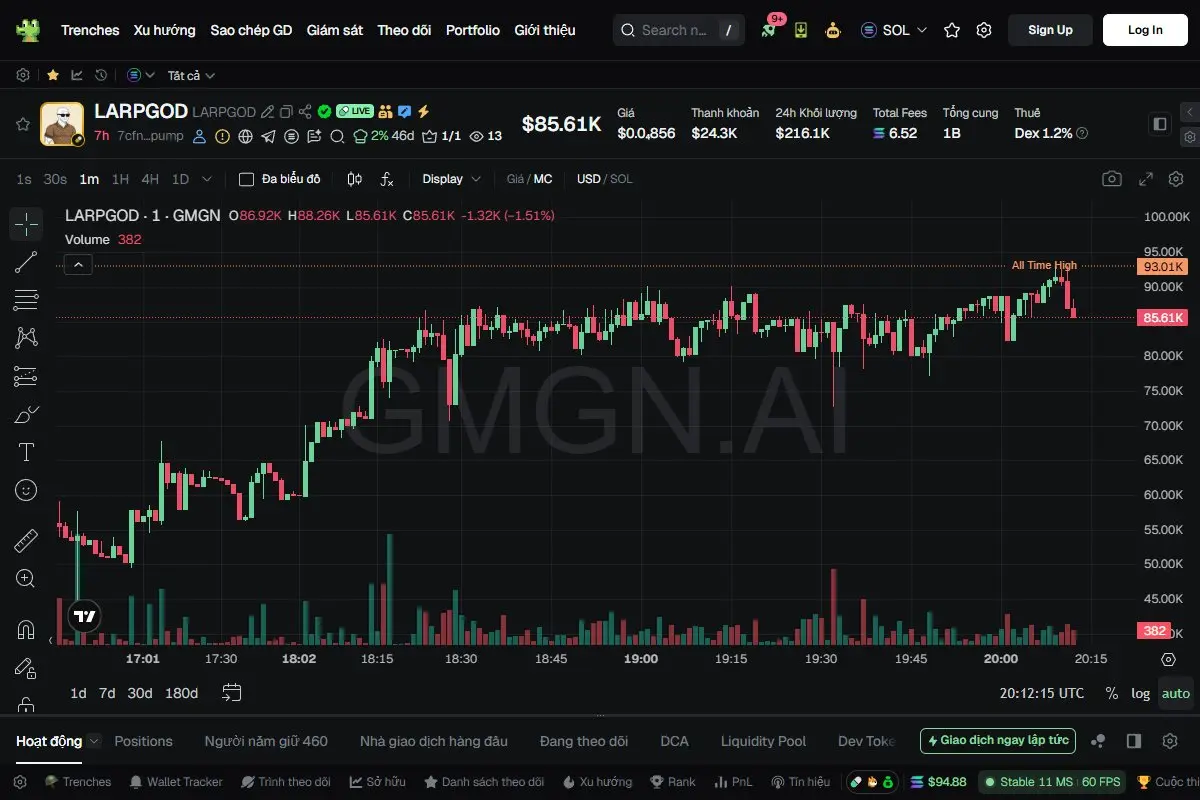Screen dimensions: 1200x800
Task: Search the token with magnifier icon
Action: pos(337,136)
